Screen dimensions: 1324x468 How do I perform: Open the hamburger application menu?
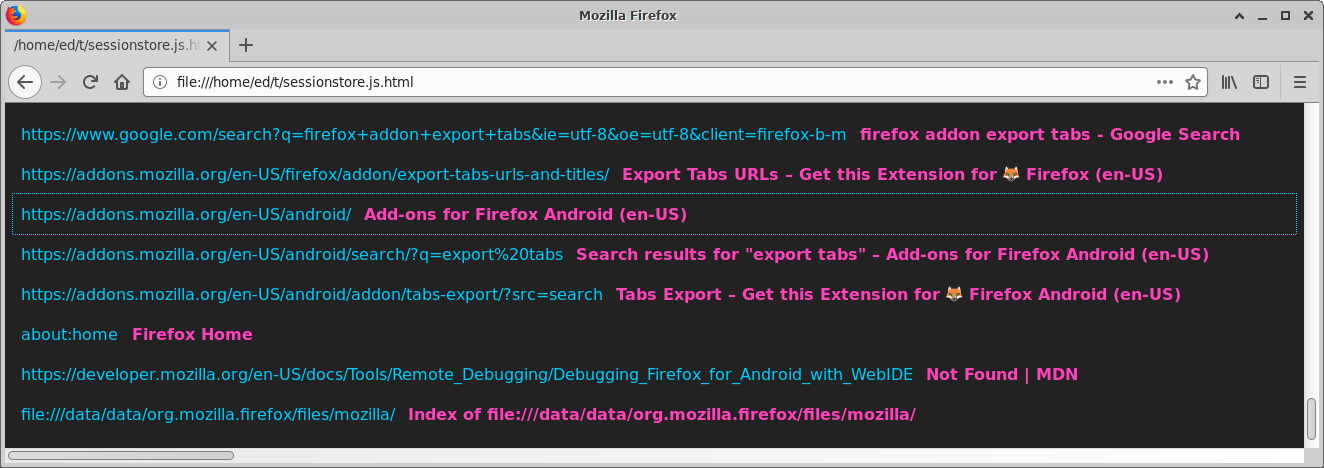[x=1300, y=82]
